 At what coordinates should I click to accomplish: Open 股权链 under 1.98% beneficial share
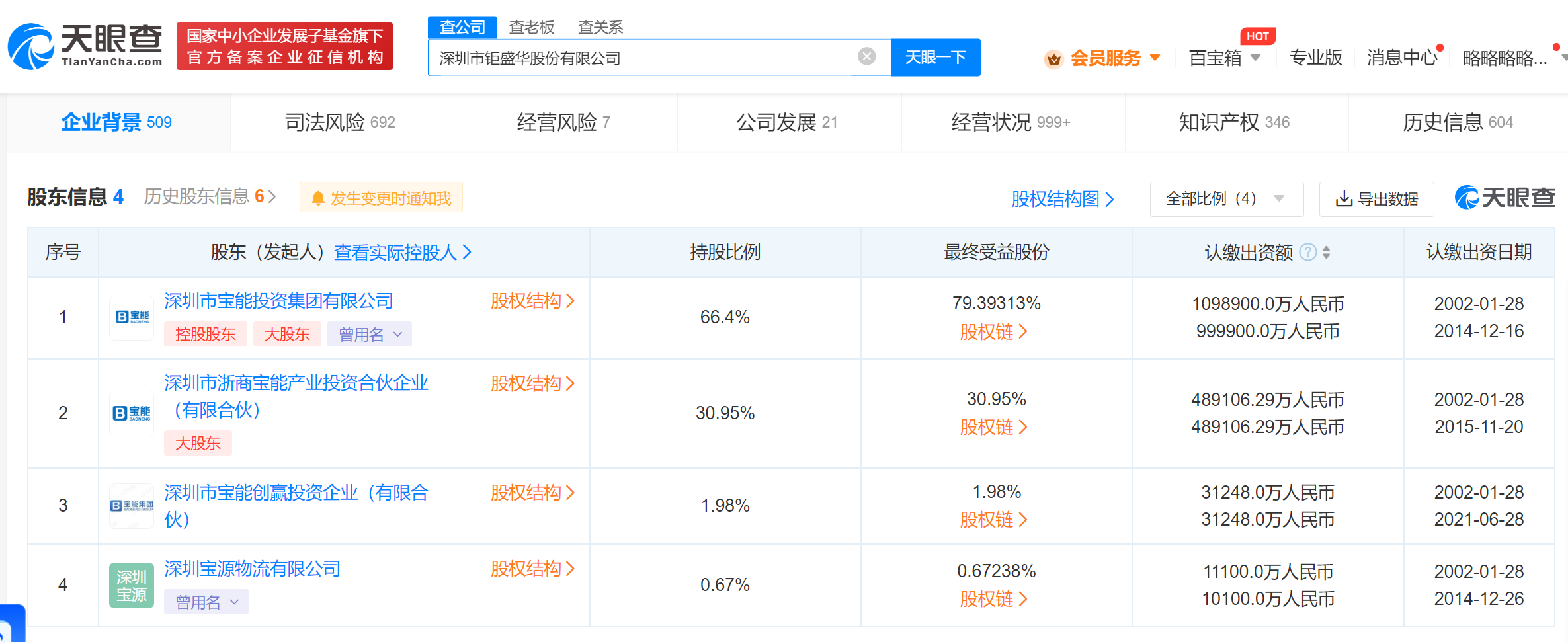pos(994,520)
